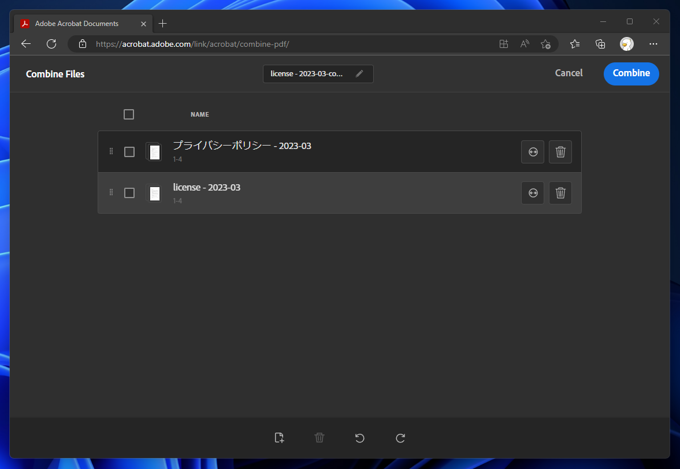Viewport: 680px width, 469px height.
Task: Expand pages of license - 2023-03 file
Action: (533, 193)
